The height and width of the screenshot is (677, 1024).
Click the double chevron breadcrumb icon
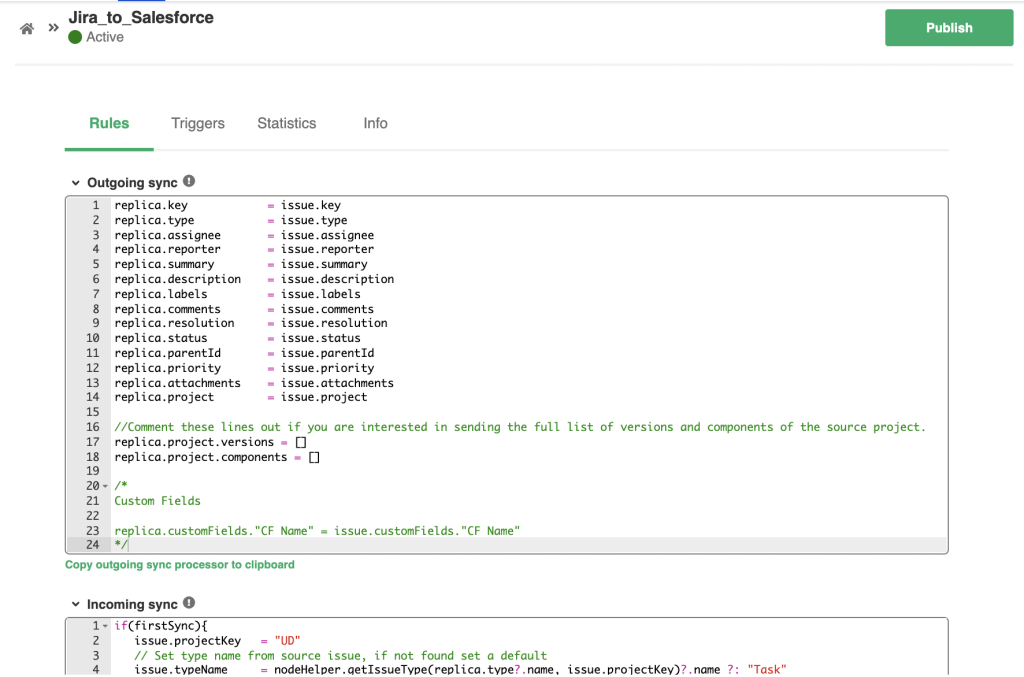click(54, 28)
